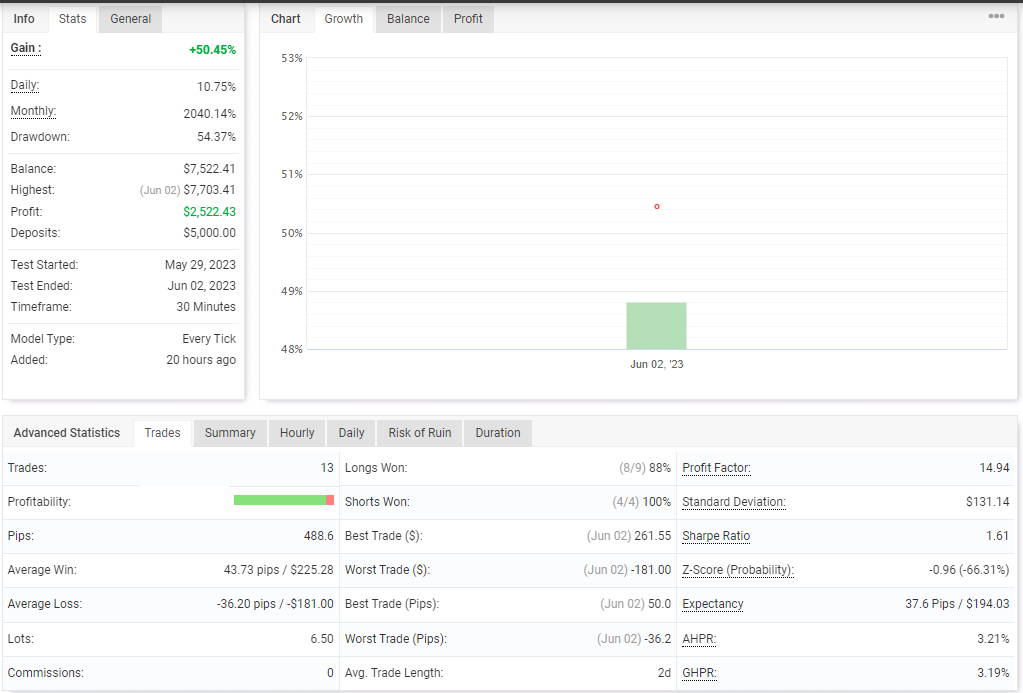
Task: Open the Hourly statistics tab
Action: pos(297,433)
